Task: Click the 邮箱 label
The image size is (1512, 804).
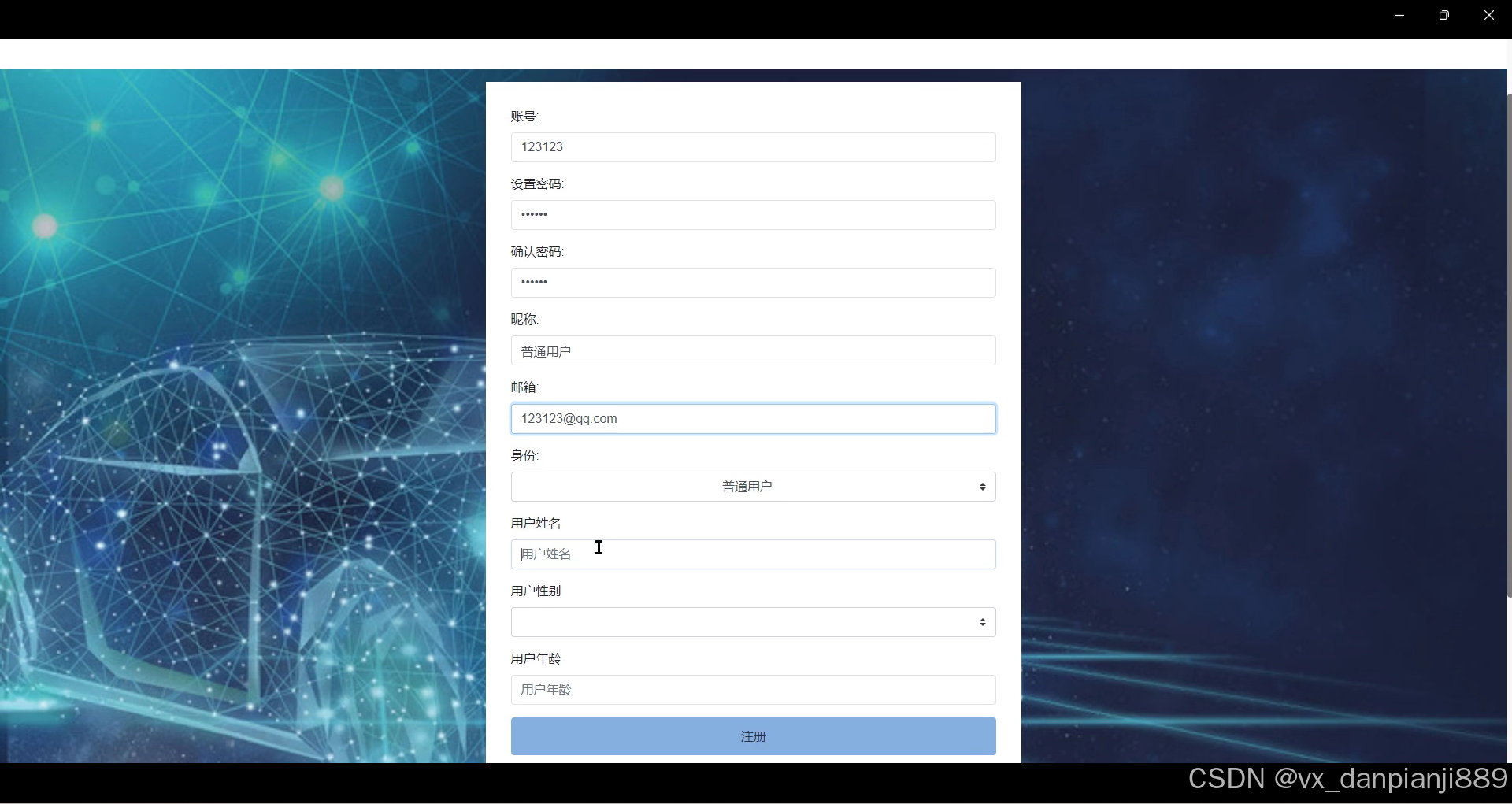Action: pos(524,387)
